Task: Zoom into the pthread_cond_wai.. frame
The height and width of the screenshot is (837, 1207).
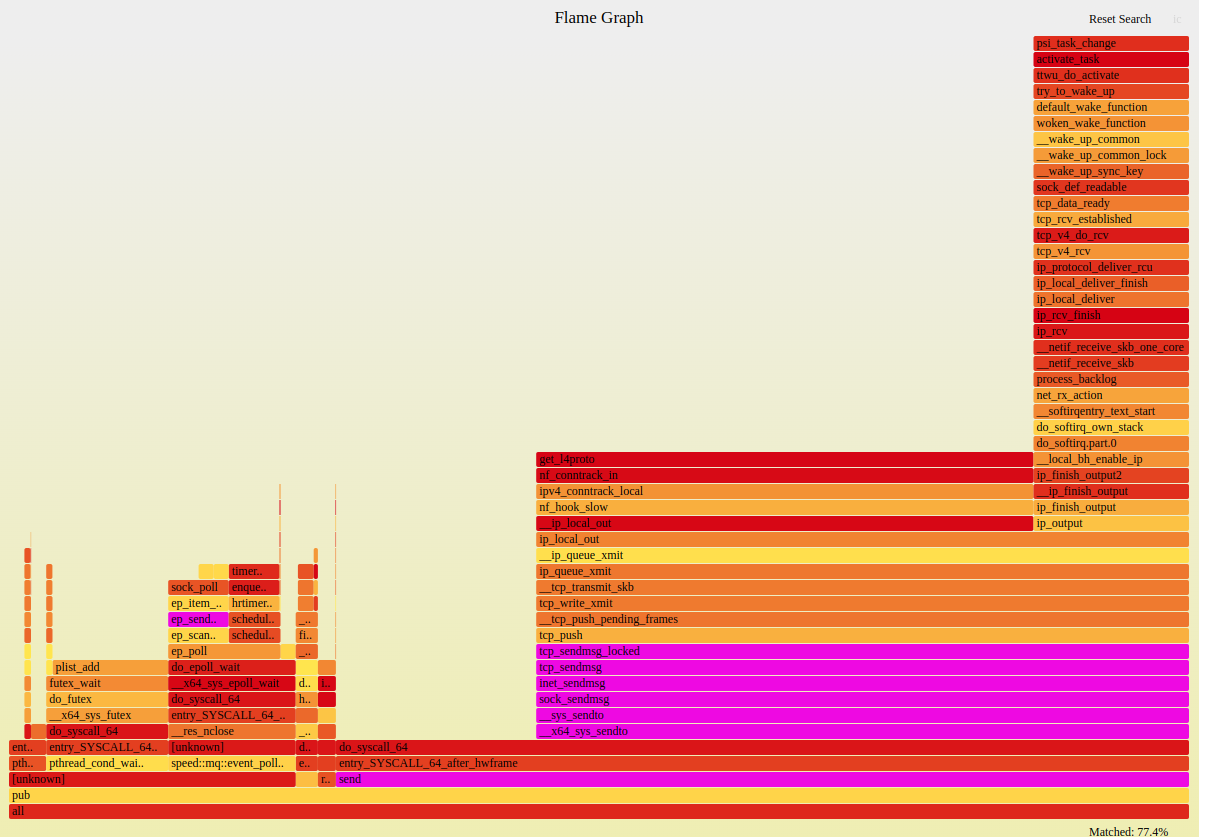Action: pos(105,763)
